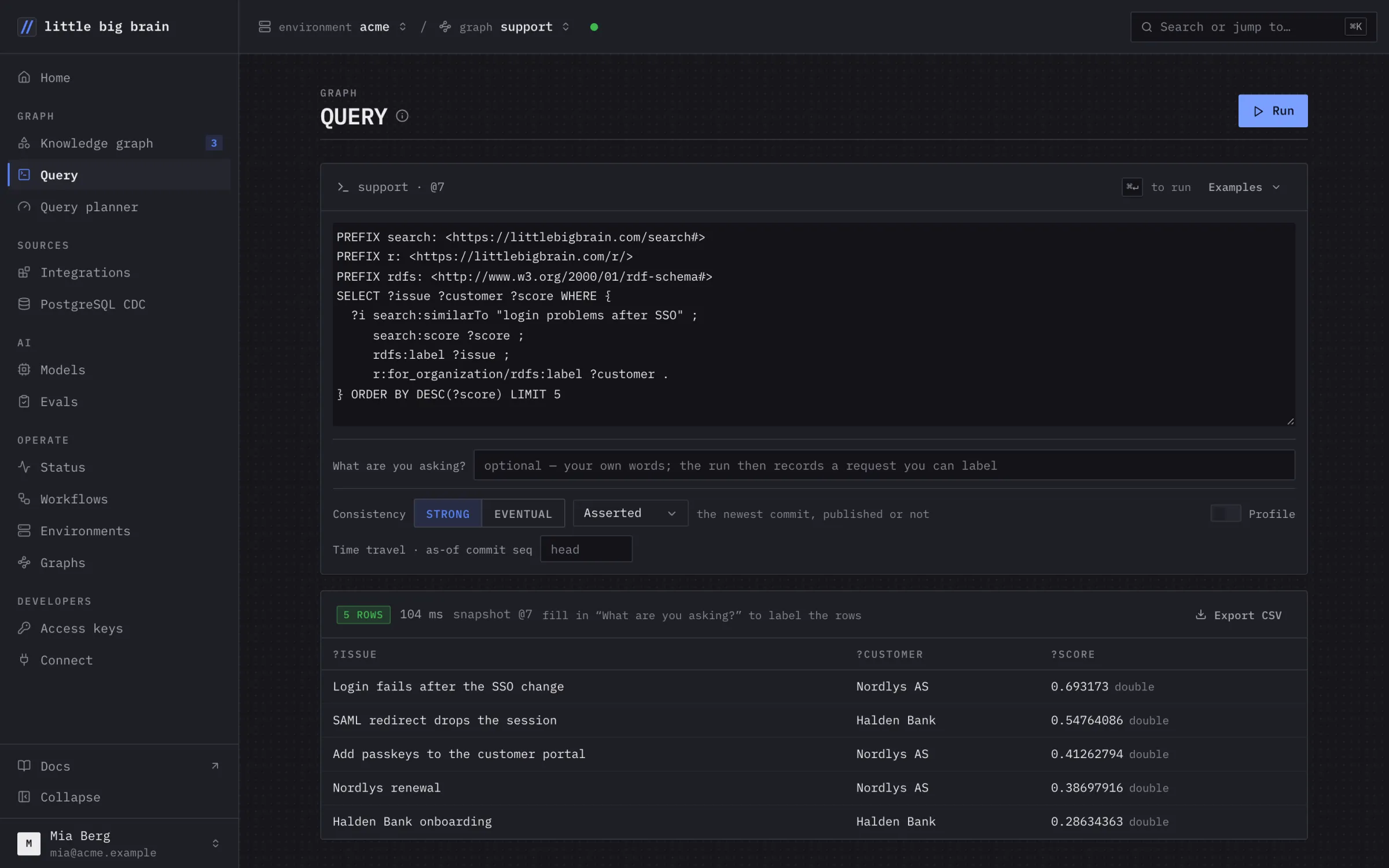Open the Docs link
Screen dimensions: 1389x868
tap(119, 766)
